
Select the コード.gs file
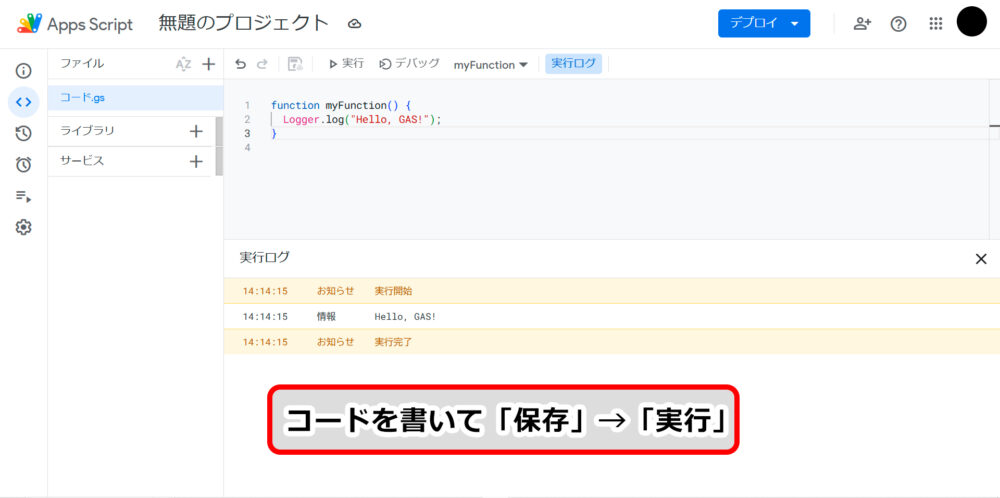click(135, 98)
